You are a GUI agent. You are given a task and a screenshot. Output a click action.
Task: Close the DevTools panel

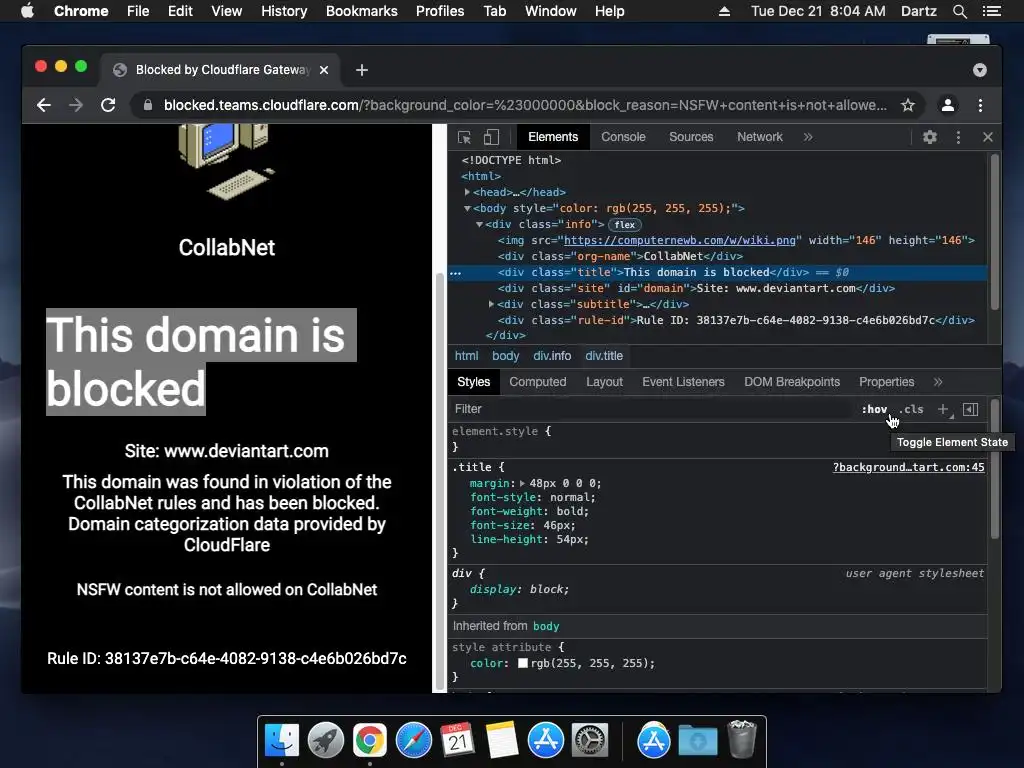987,137
